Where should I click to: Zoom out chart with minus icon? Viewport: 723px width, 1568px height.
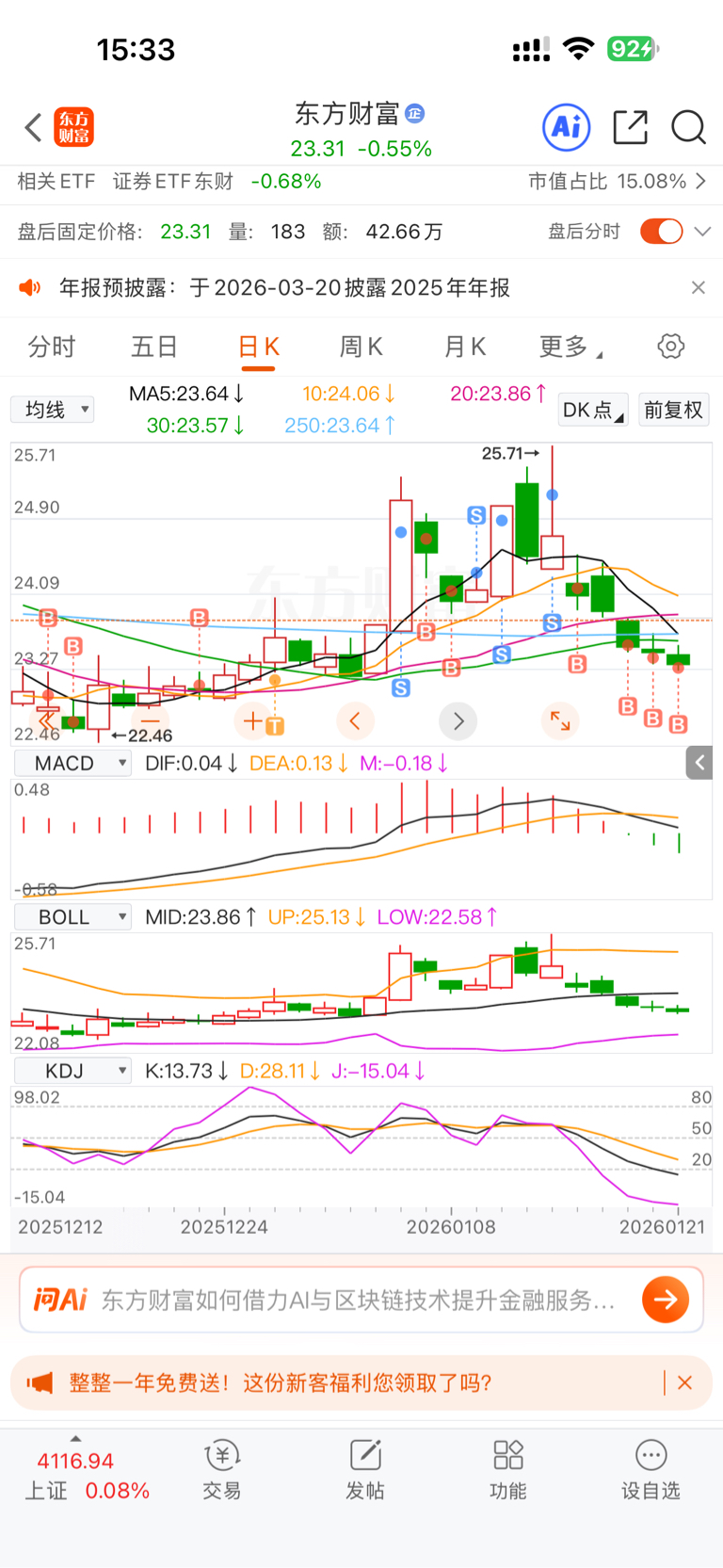[x=150, y=721]
